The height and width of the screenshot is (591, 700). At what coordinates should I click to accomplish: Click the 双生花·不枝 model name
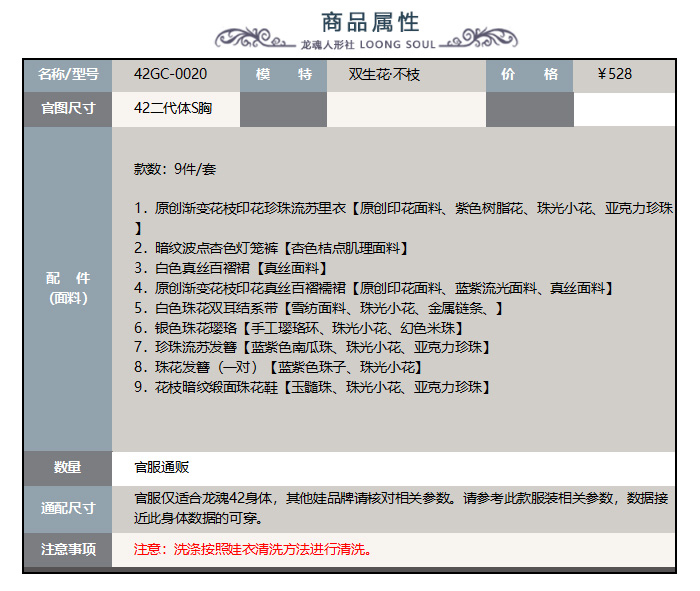pyautogui.click(x=385, y=74)
